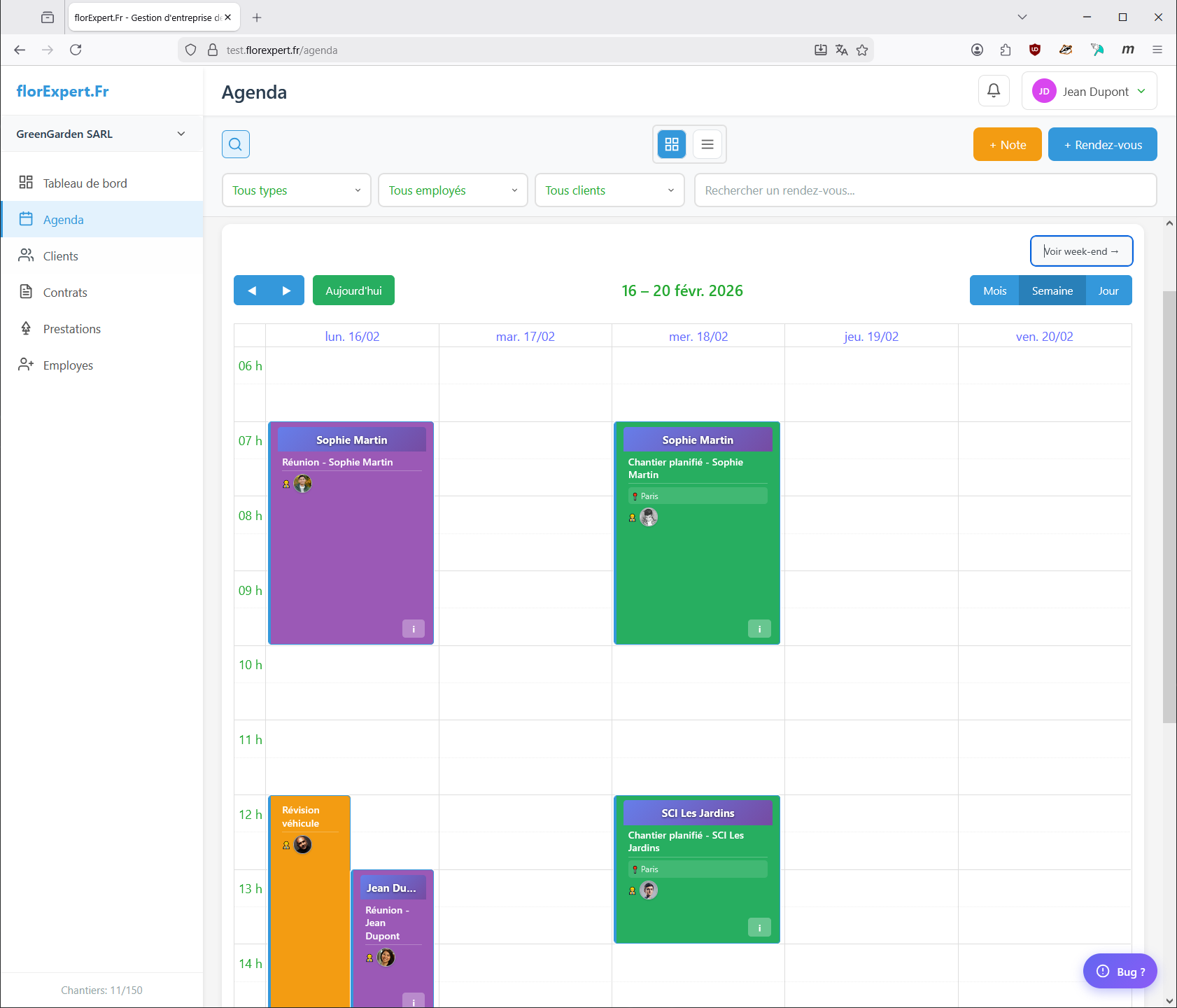The width and height of the screenshot is (1177, 1008).
Task: Open Clients in the sidebar
Action: [x=61, y=256]
